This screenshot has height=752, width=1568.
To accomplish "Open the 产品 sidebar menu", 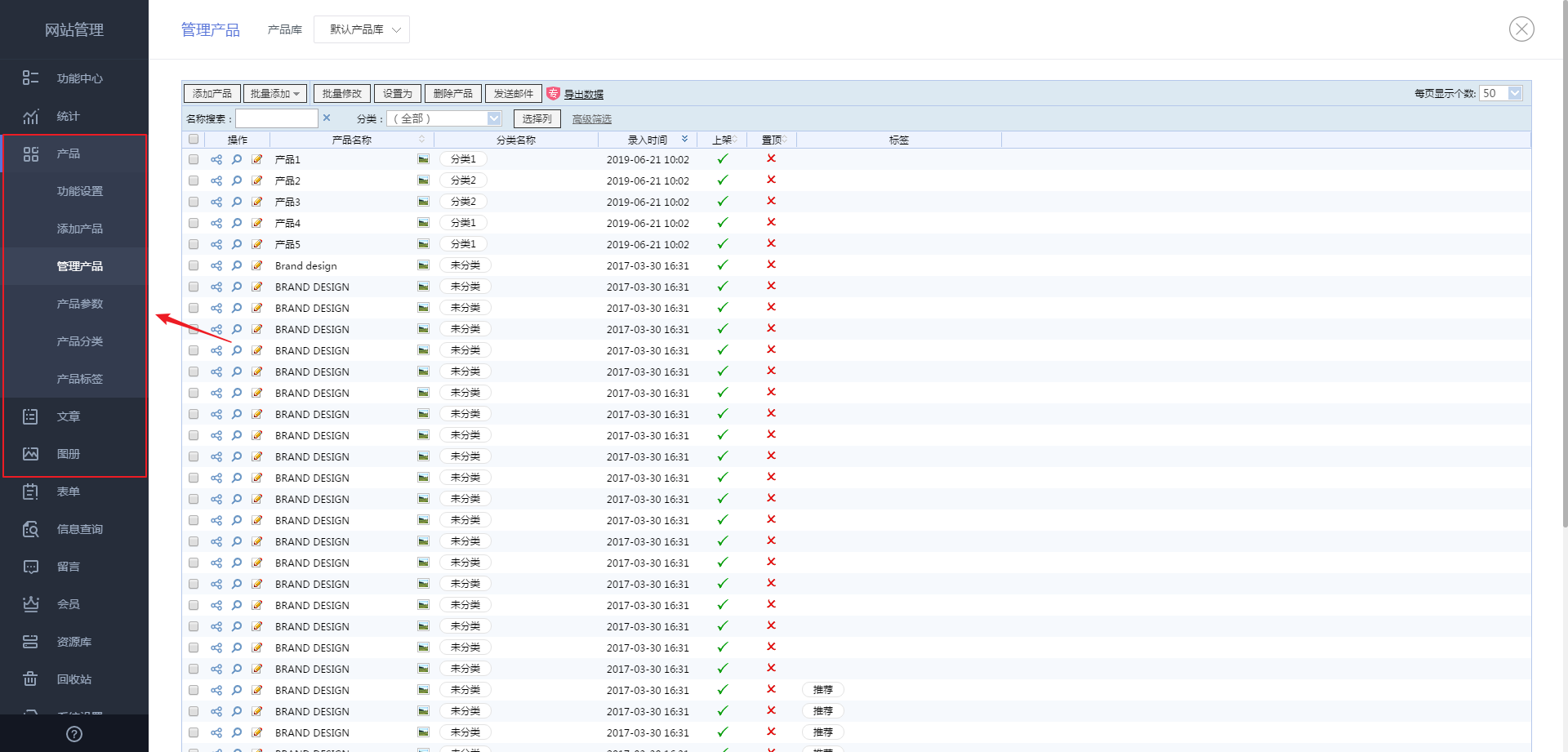I will [x=75, y=154].
